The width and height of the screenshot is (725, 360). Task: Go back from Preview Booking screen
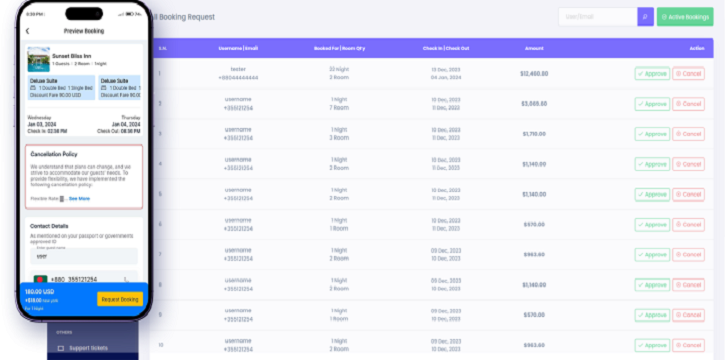pos(28,31)
